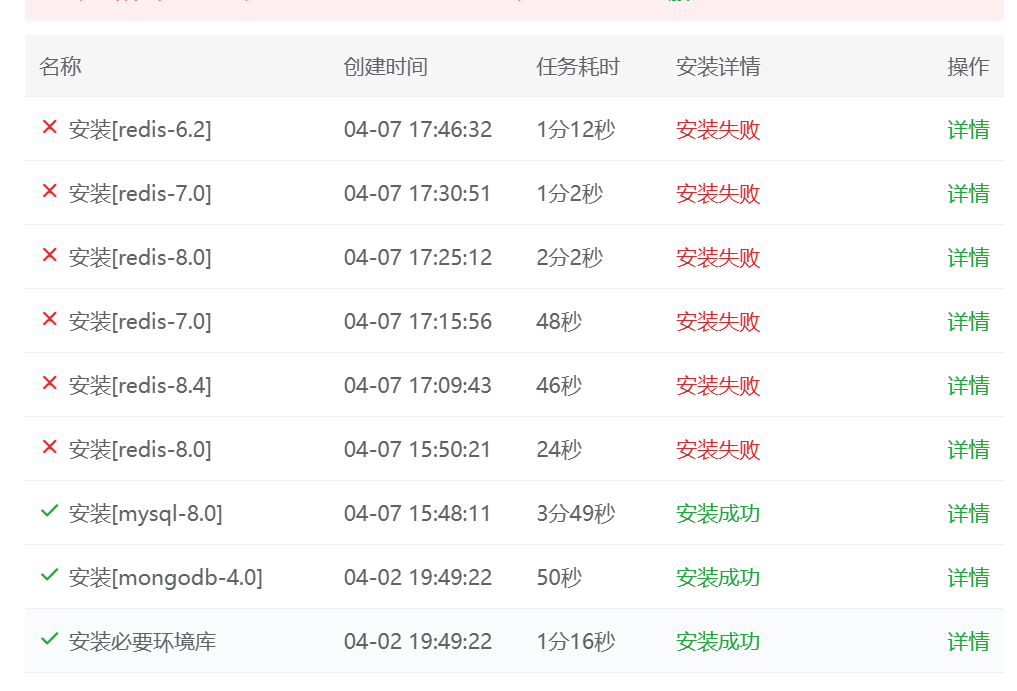Viewport: 1017px width, 691px height.
Task: Click the duration 46秒
Action: coord(558,385)
